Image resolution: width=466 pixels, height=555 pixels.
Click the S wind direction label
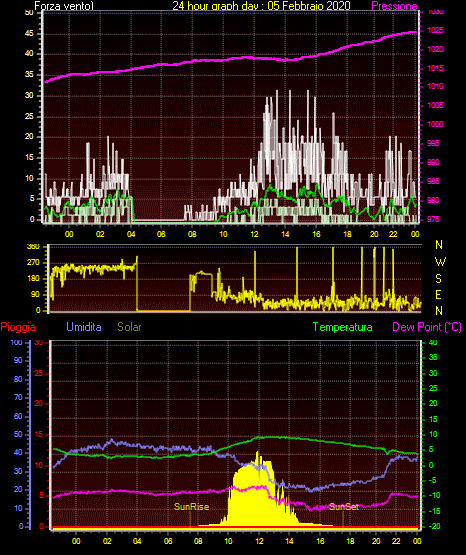(x=438, y=279)
